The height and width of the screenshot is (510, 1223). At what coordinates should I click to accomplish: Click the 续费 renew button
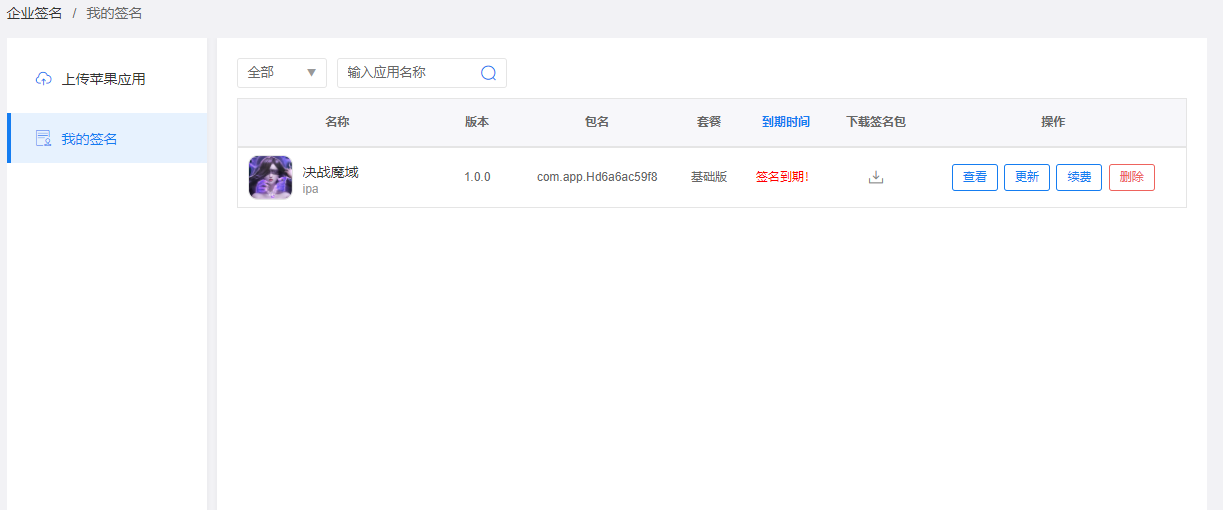[1079, 177]
